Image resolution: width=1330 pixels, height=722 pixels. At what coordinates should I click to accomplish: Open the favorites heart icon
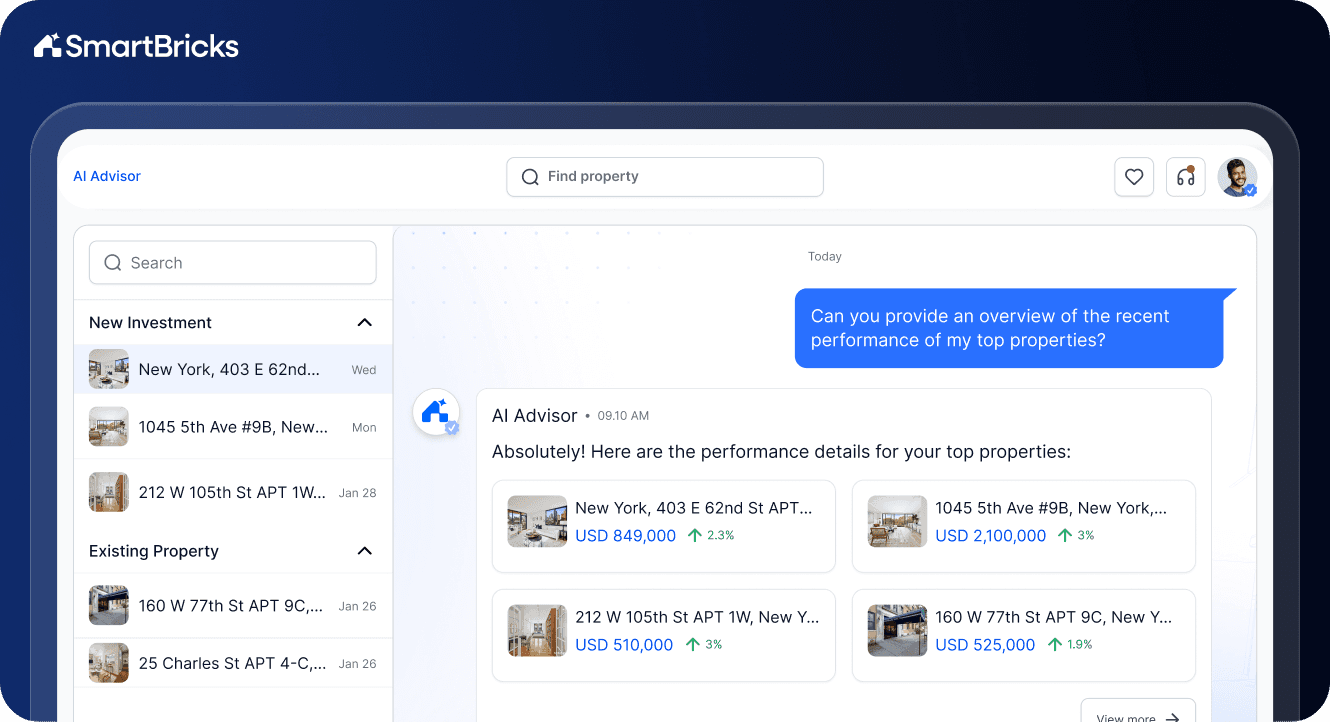[1134, 176]
